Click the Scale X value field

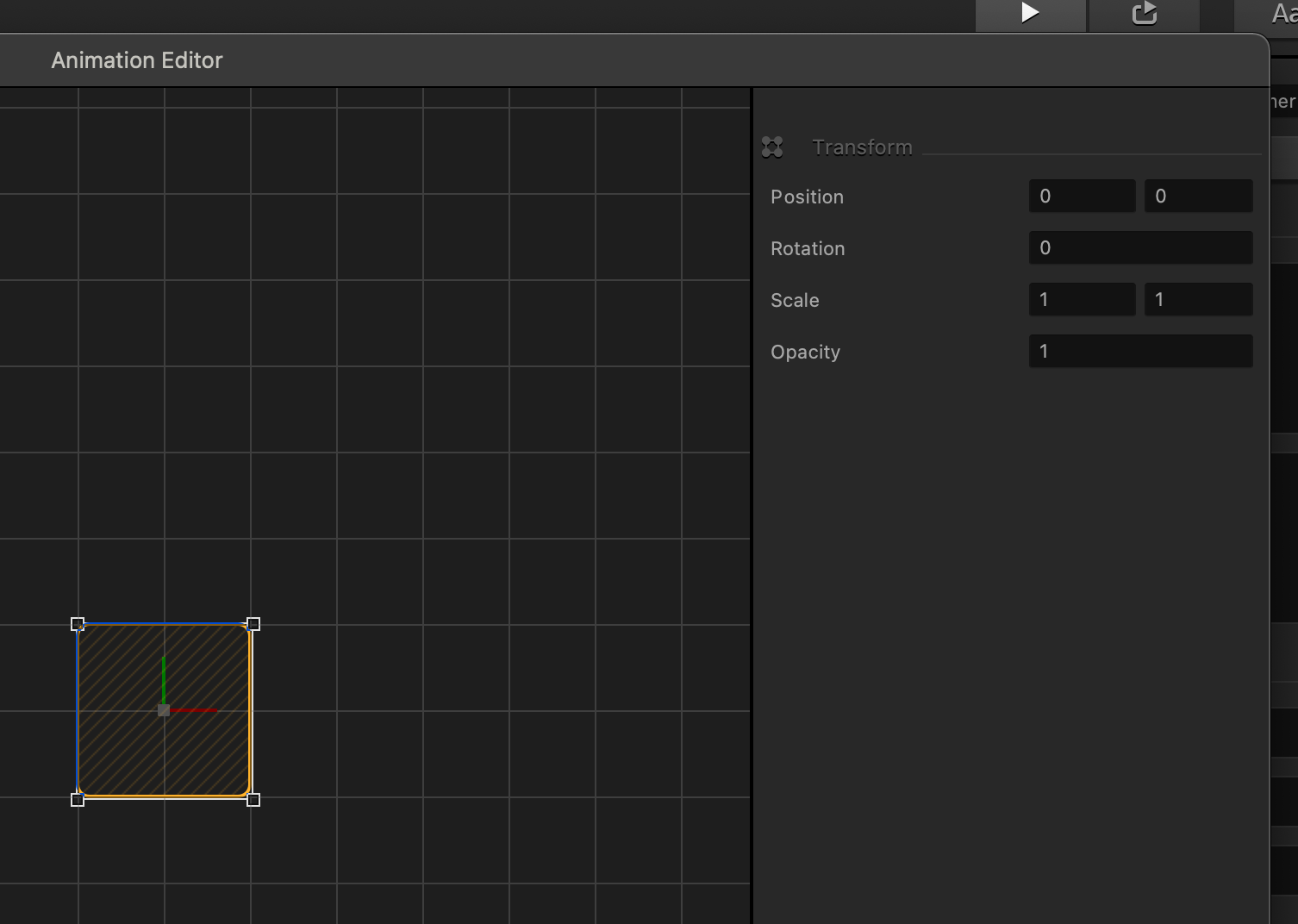point(1082,300)
